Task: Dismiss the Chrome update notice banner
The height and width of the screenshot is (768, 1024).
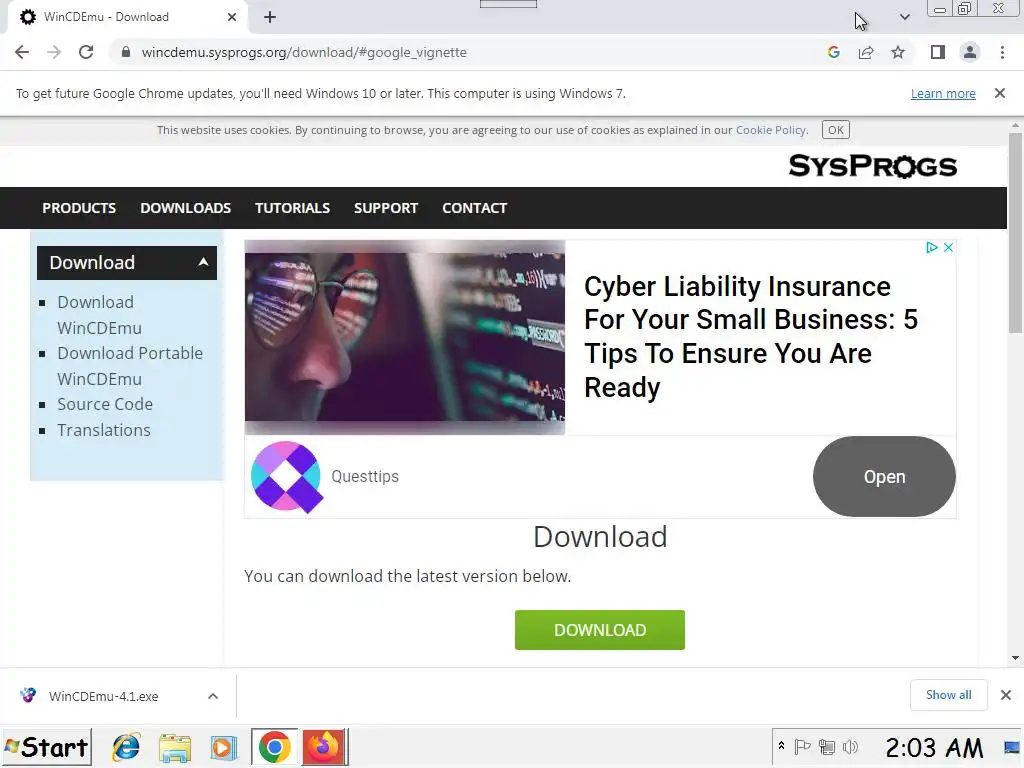Action: (1000, 93)
